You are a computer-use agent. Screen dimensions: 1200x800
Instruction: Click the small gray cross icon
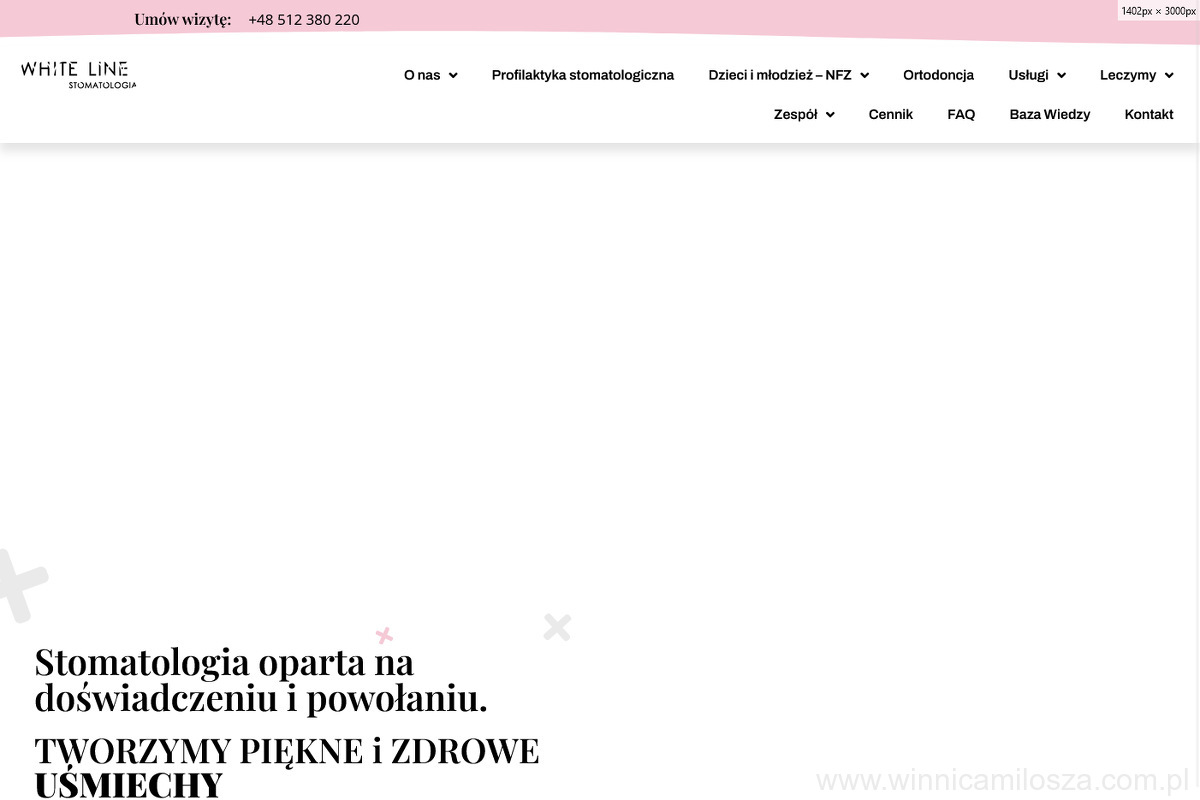click(x=557, y=627)
